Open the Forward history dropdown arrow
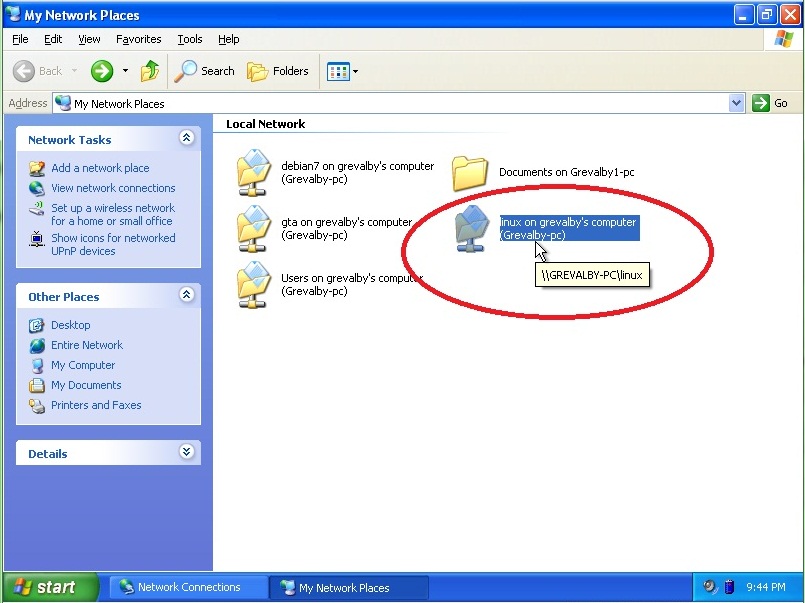 tap(125, 71)
